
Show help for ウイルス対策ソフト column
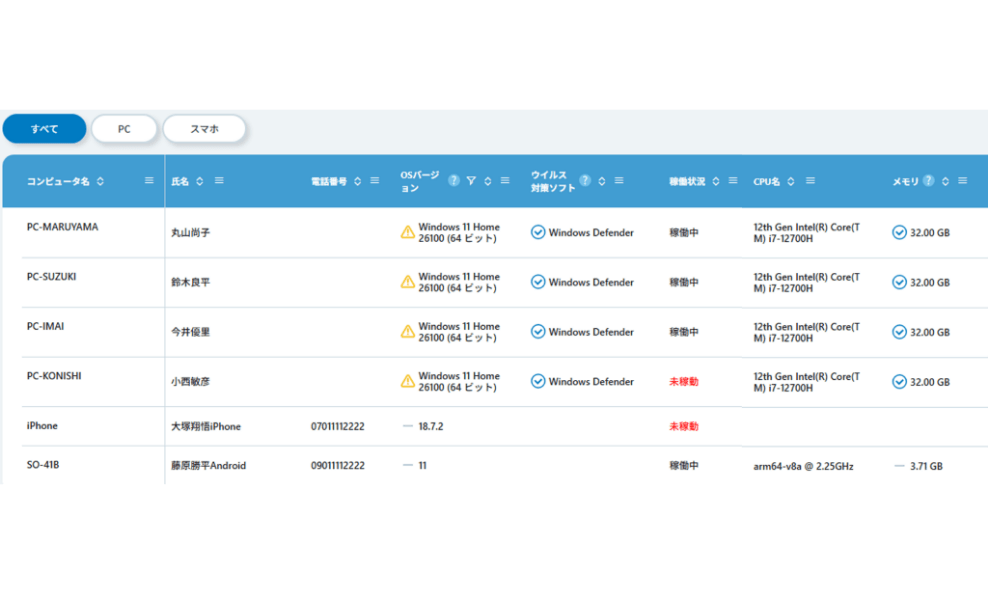click(585, 181)
